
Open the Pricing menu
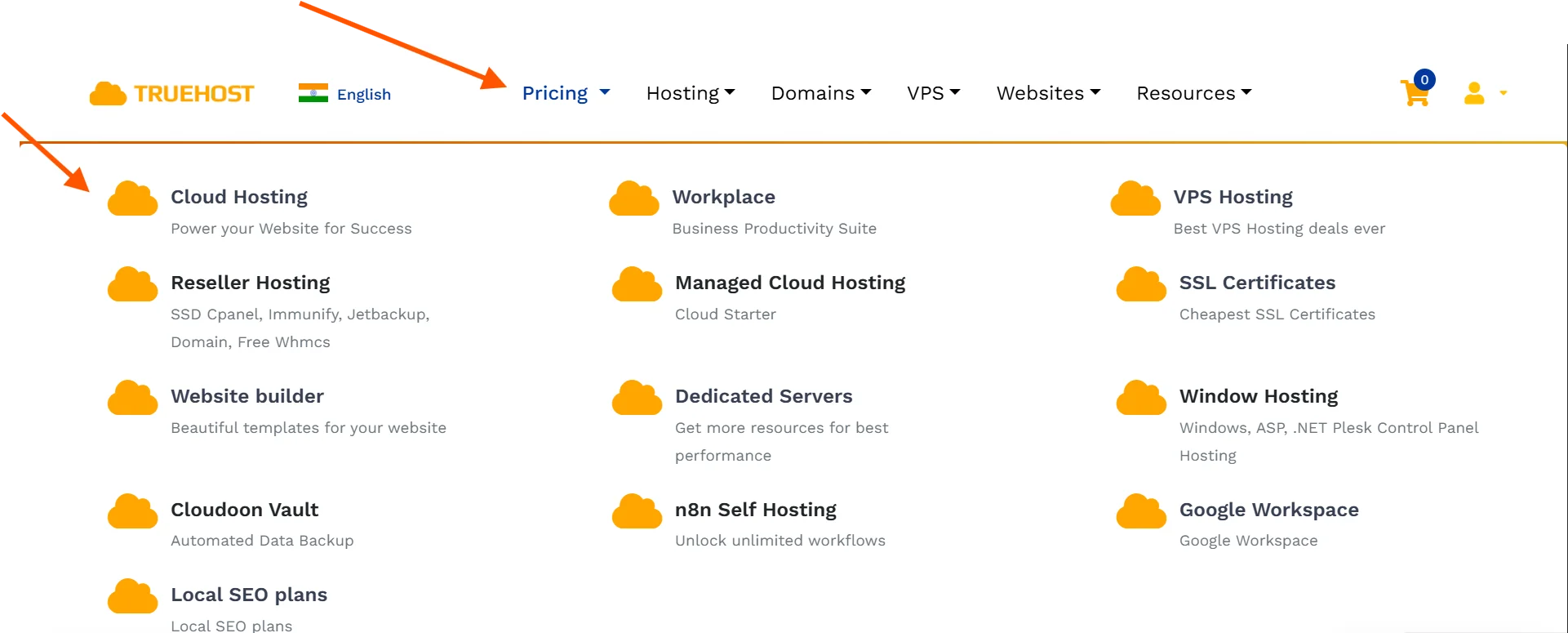[555, 93]
